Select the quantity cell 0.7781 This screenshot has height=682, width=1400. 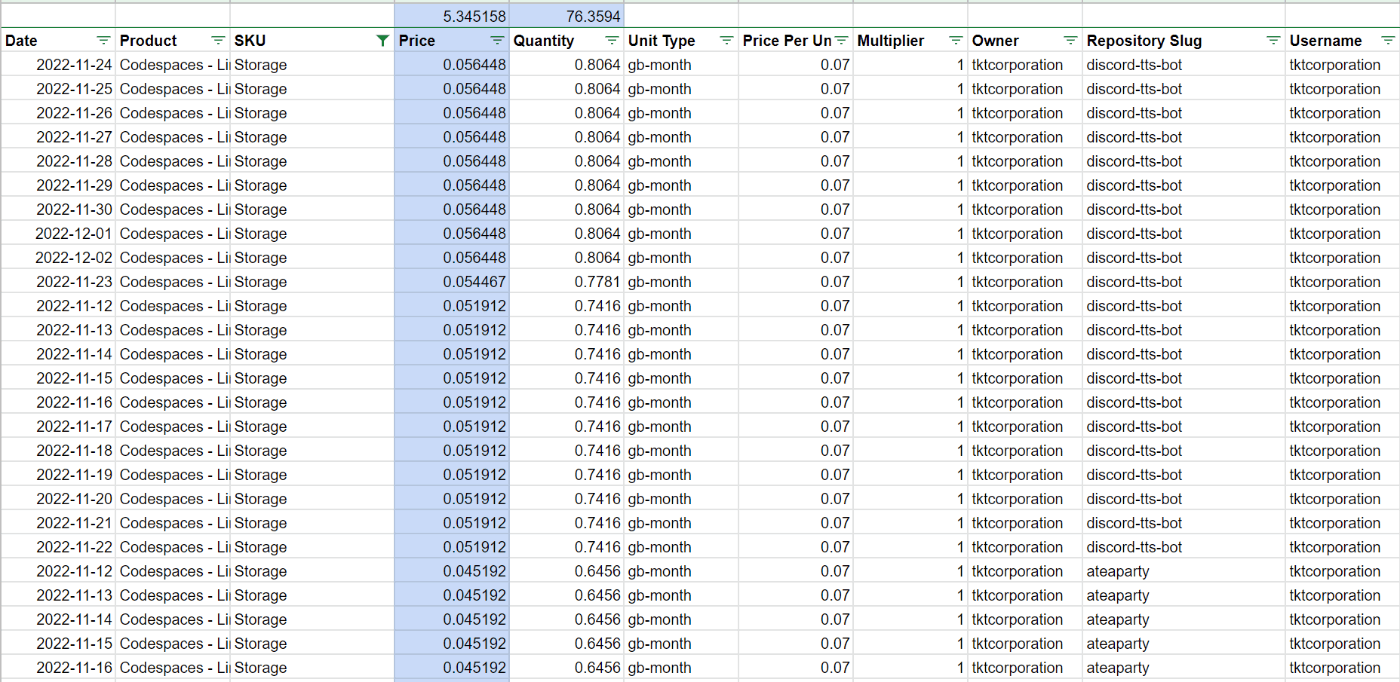pyautogui.click(x=567, y=282)
